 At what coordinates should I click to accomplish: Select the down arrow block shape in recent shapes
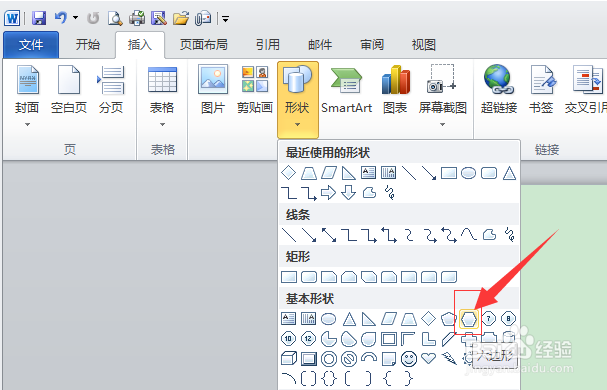(x=348, y=192)
